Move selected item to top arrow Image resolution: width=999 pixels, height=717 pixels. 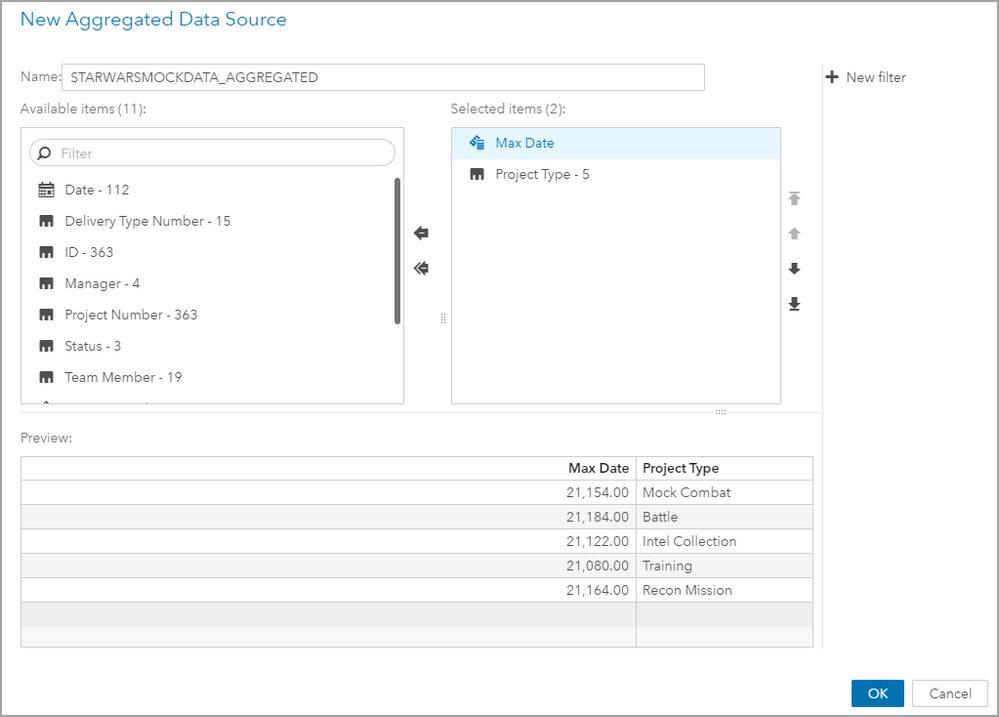click(x=794, y=198)
